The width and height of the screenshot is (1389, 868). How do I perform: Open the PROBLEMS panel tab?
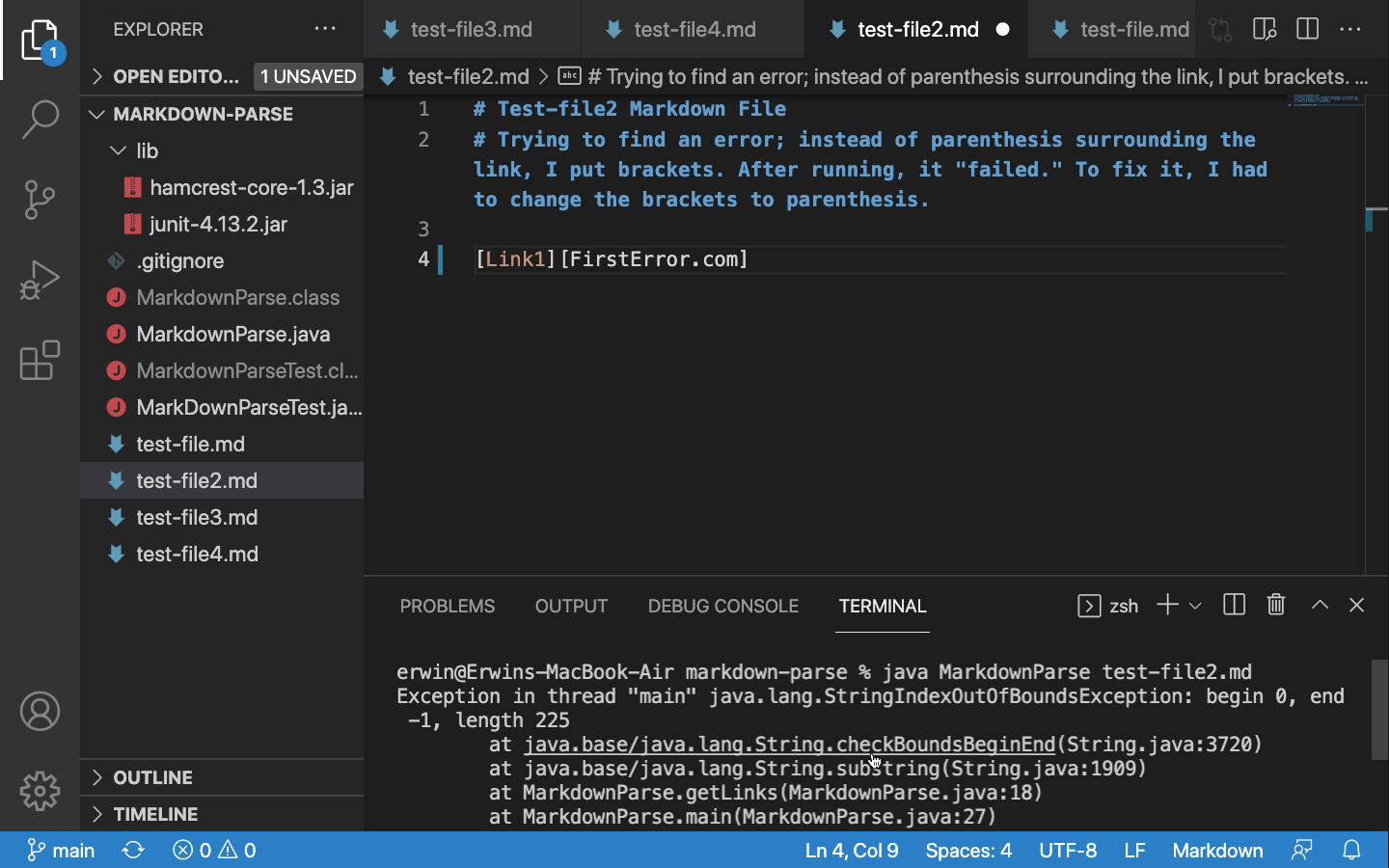point(448,606)
